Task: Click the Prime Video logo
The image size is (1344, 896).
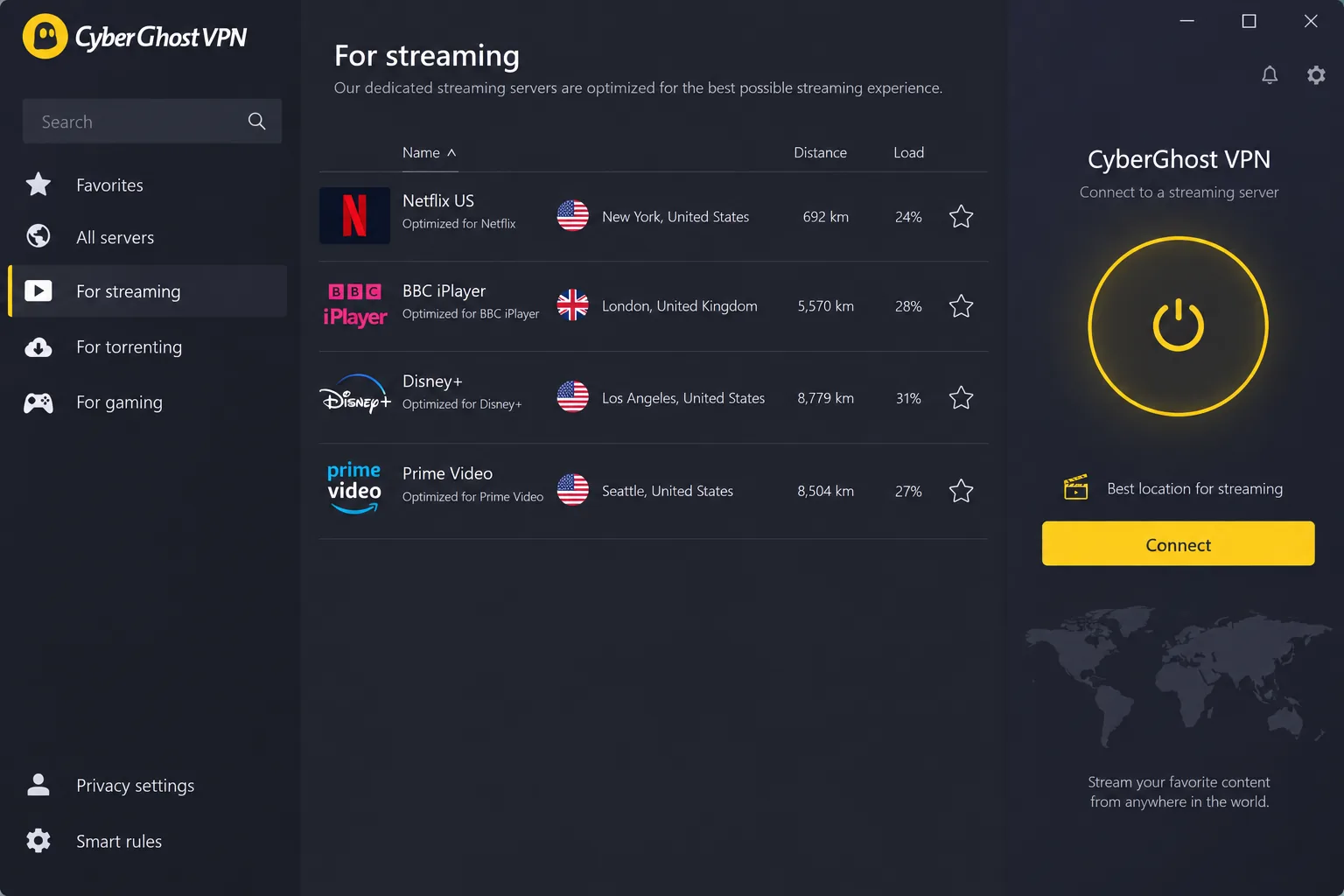Action: [x=354, y=488]
